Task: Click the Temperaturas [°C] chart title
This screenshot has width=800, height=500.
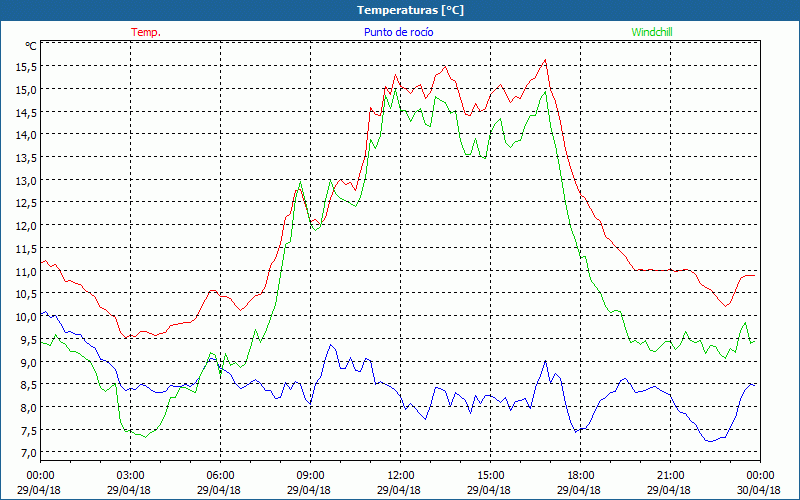Action: pyautogui.click(x=410, y=10)
